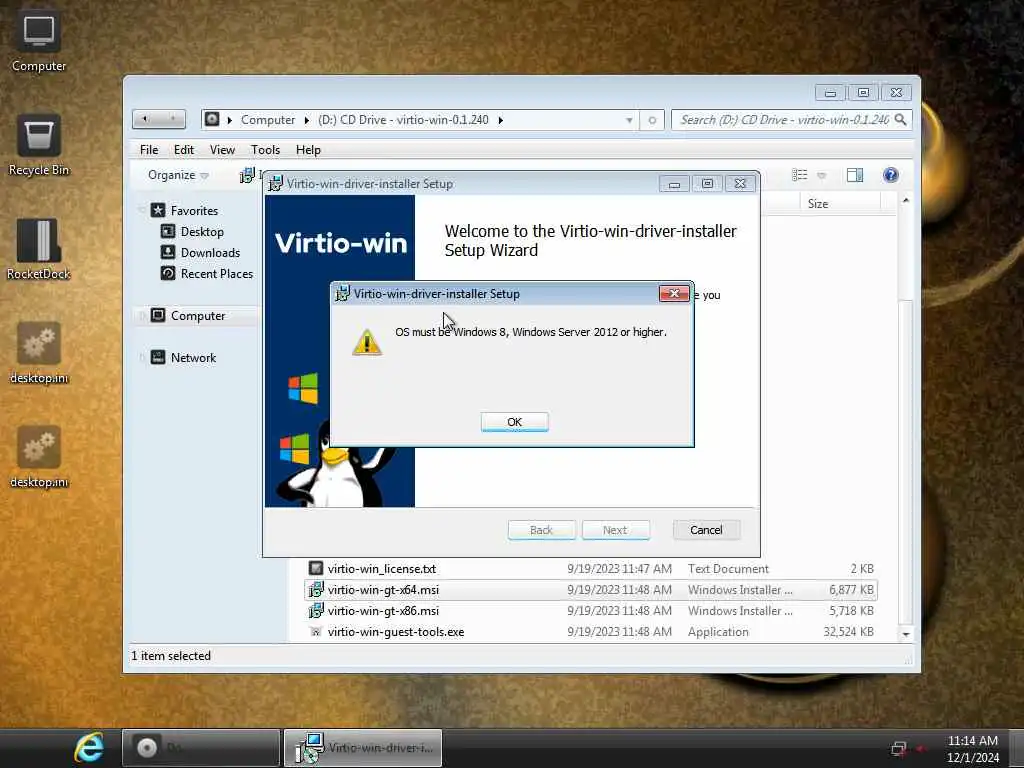Open the Tools menu in Explorer
The image size is (1024, 768).
[265, 150]
